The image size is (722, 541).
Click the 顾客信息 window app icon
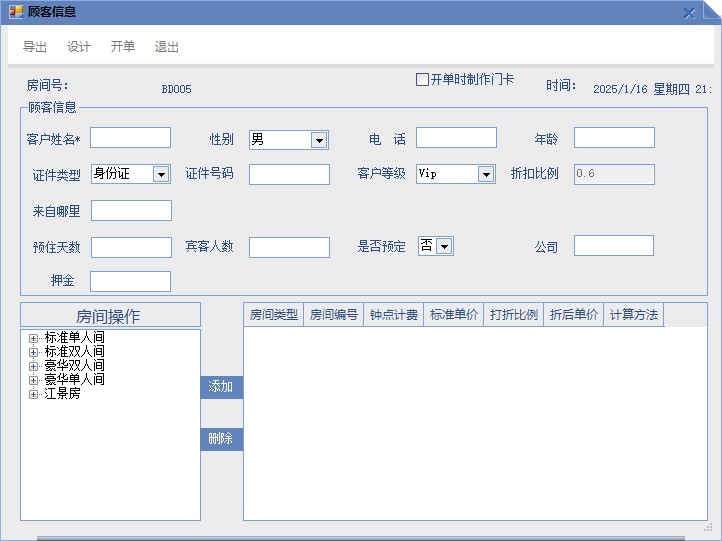(x=16, y=12)
